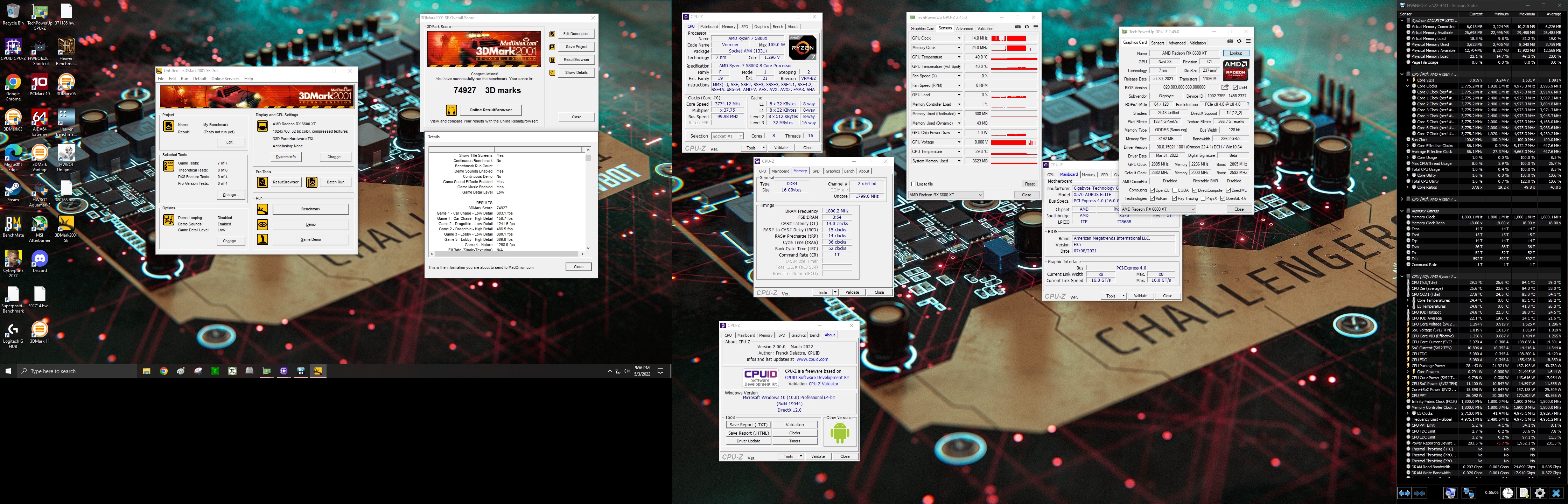Viewport: 1568px width, 504px height.
Task: Toggle the UEFI checkbox in GPU-Z
Action: click(x=1234, y=87)
